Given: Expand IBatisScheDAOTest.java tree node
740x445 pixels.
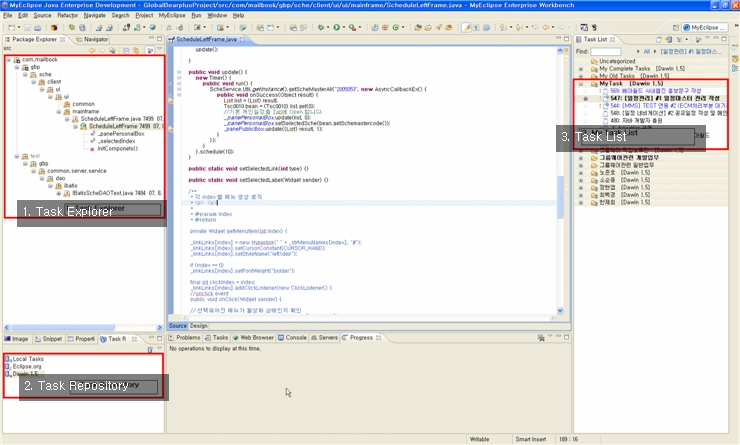Looking at the screenshot, I should 59,193.
